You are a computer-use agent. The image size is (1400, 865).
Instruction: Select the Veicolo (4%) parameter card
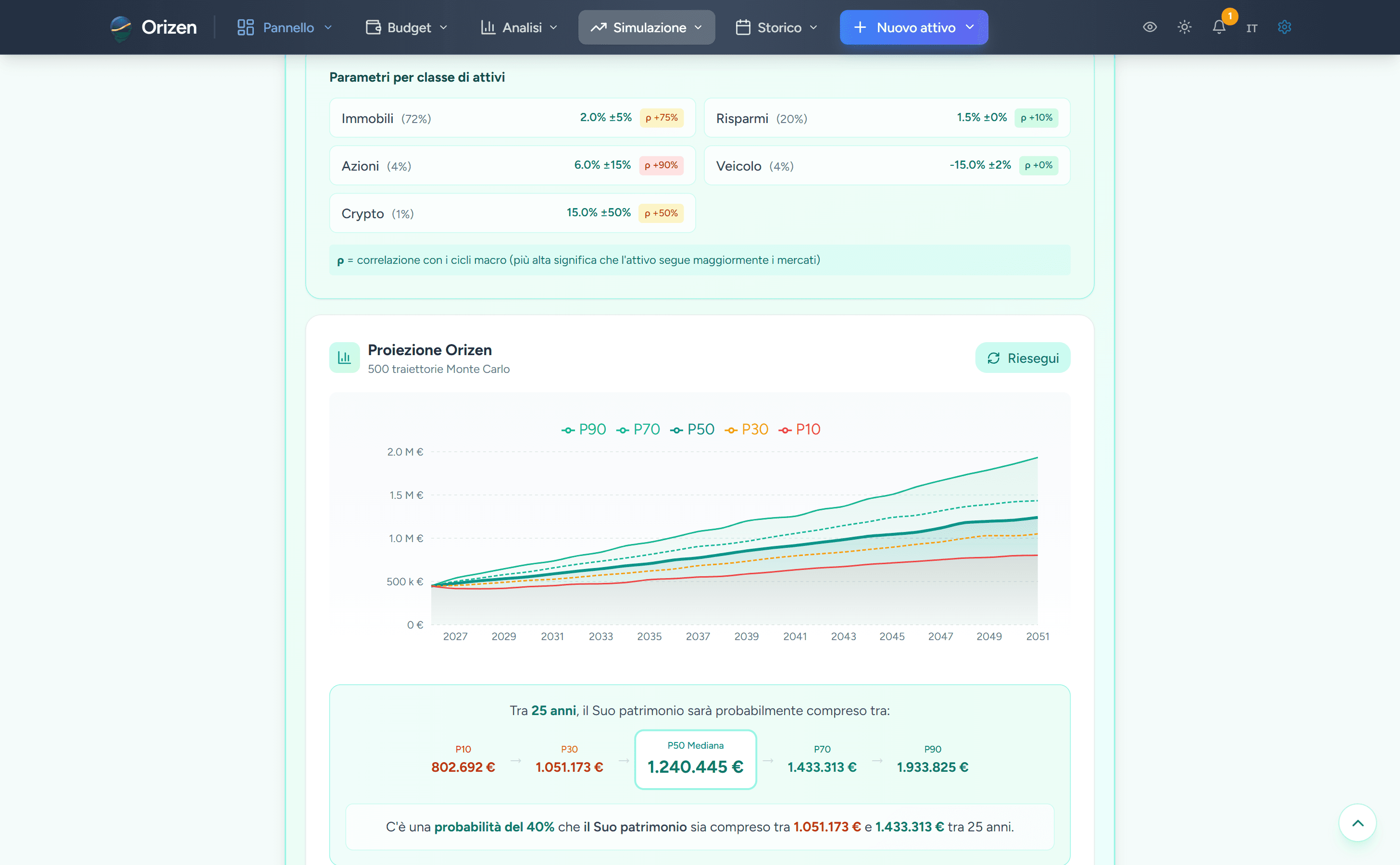[887, 165]
